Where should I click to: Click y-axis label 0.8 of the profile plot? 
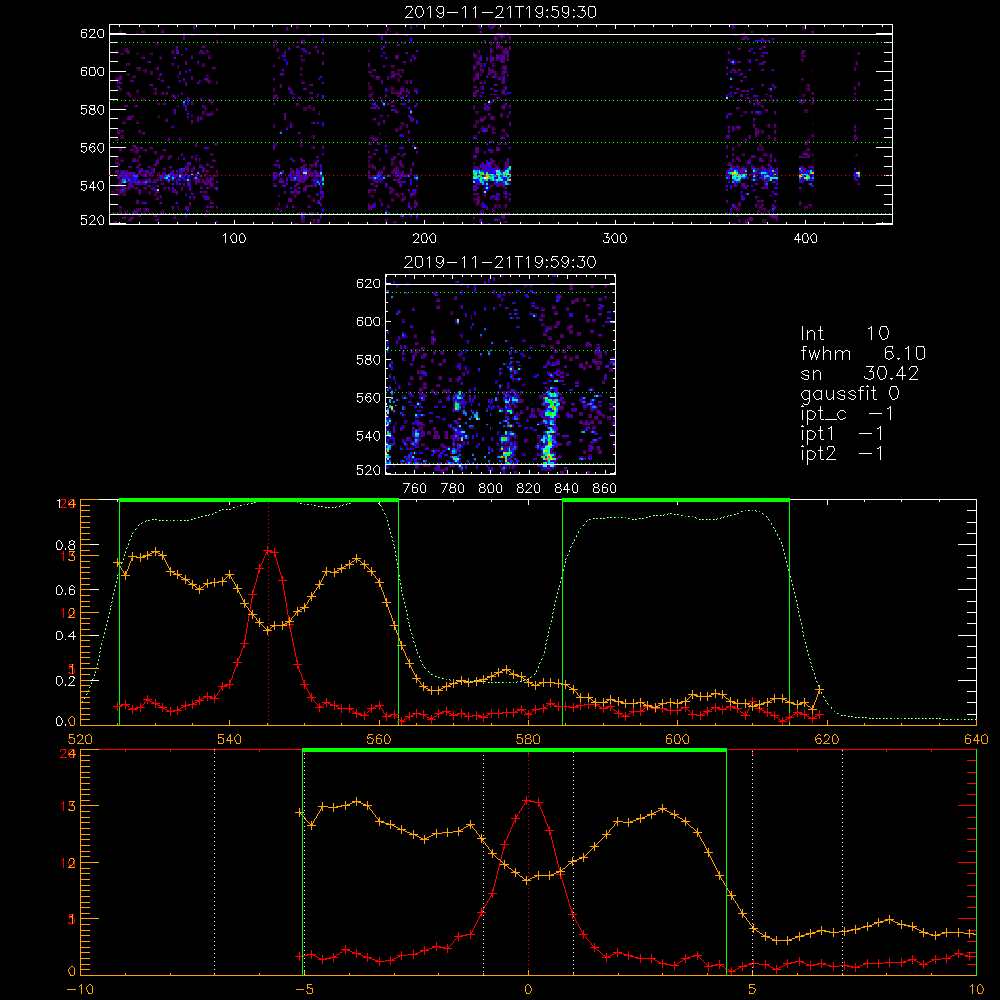coord(66,545)
